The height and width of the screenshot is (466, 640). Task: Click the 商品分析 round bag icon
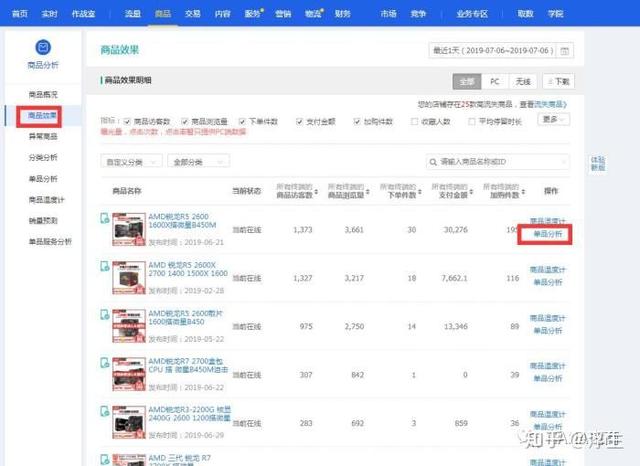(43, 47)
